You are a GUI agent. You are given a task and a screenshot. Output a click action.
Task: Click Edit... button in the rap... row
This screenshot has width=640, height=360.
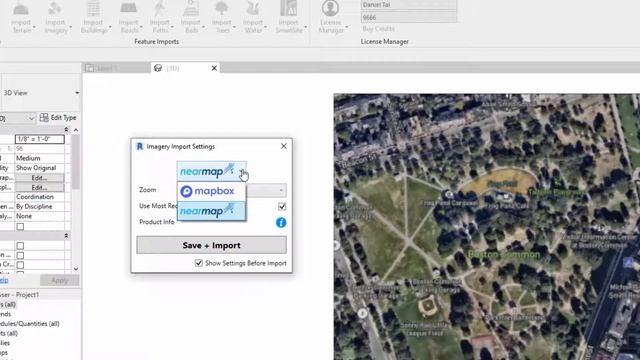click(39, 178)
